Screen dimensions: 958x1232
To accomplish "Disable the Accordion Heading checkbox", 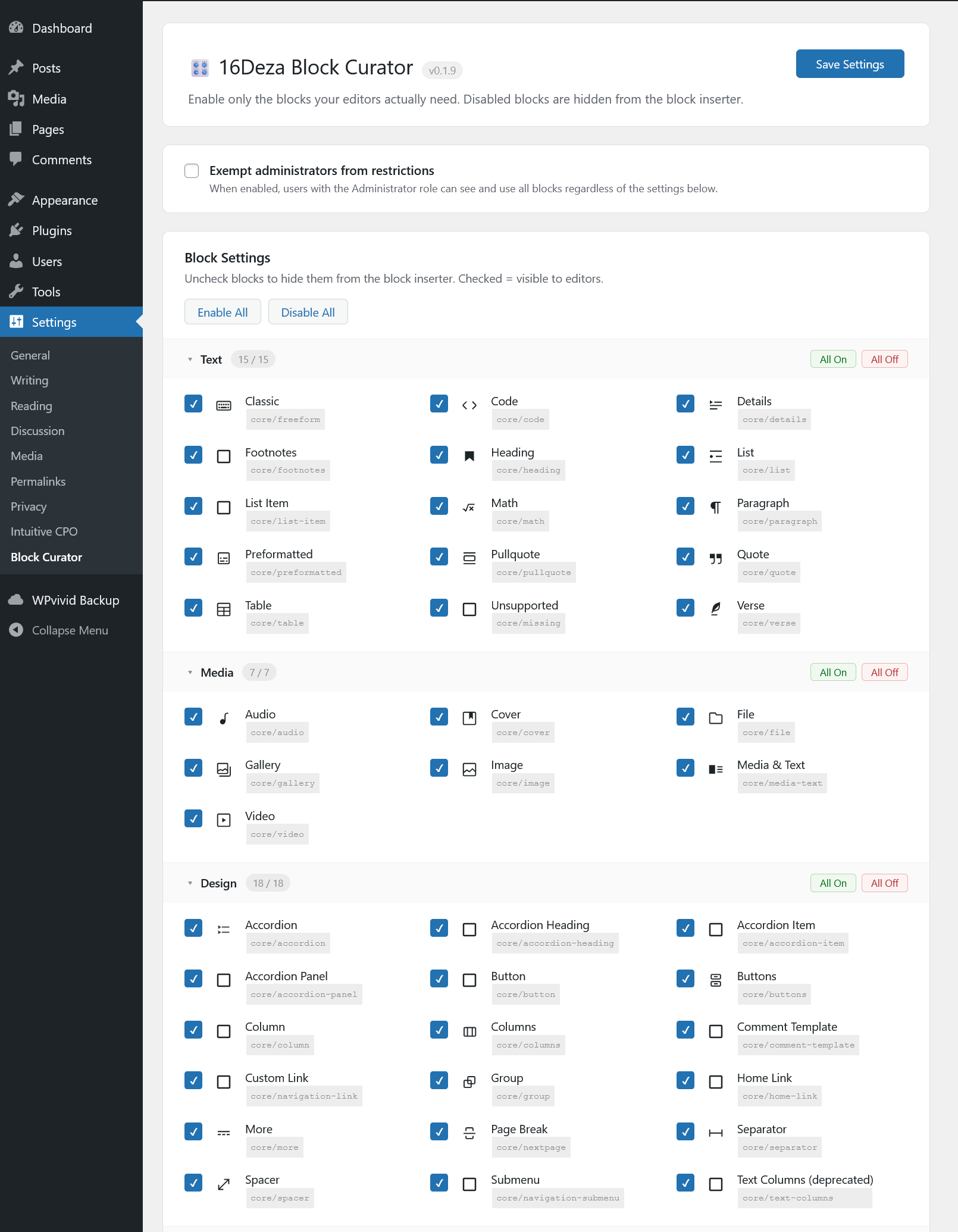I will pos(439,928).
